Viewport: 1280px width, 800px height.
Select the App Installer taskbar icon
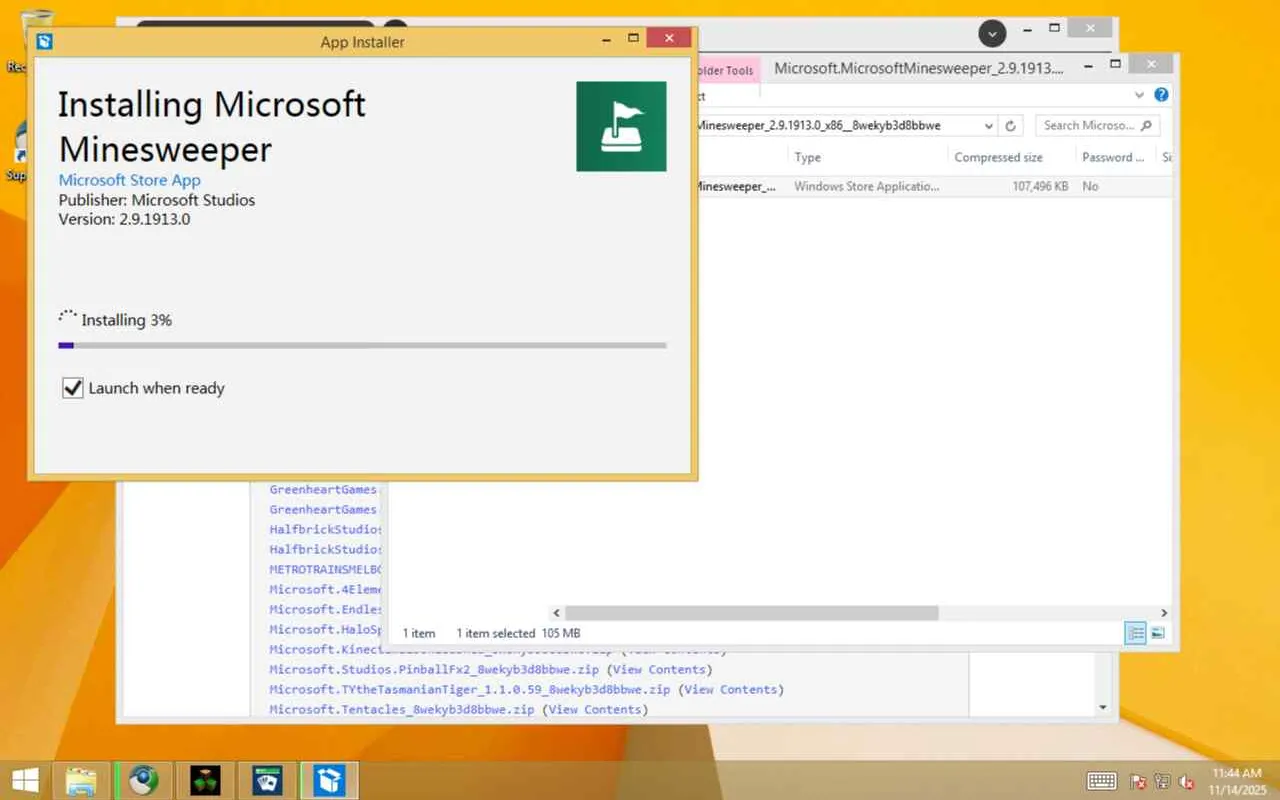(329, 780)
